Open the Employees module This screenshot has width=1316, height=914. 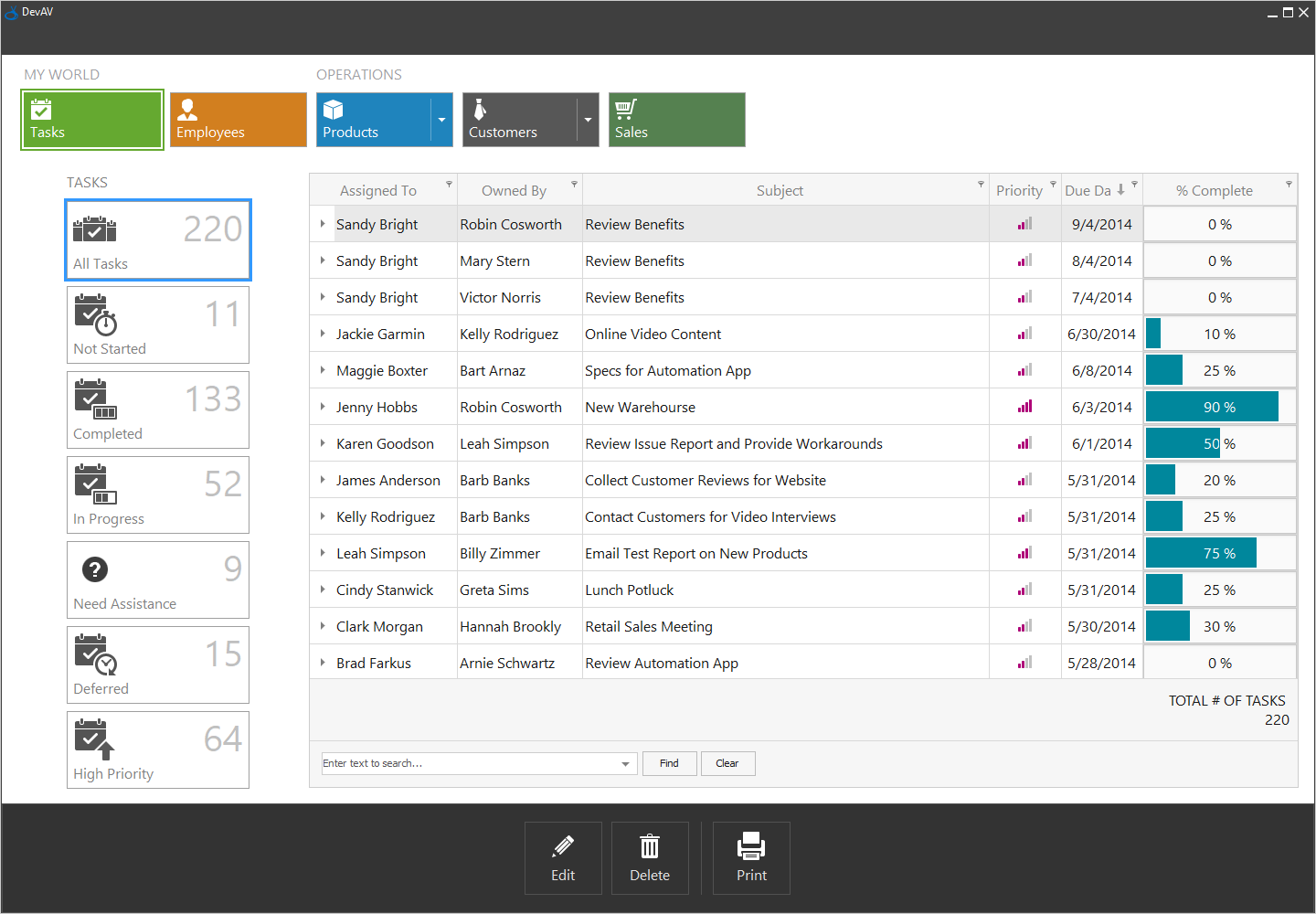(x=238, y=120)
